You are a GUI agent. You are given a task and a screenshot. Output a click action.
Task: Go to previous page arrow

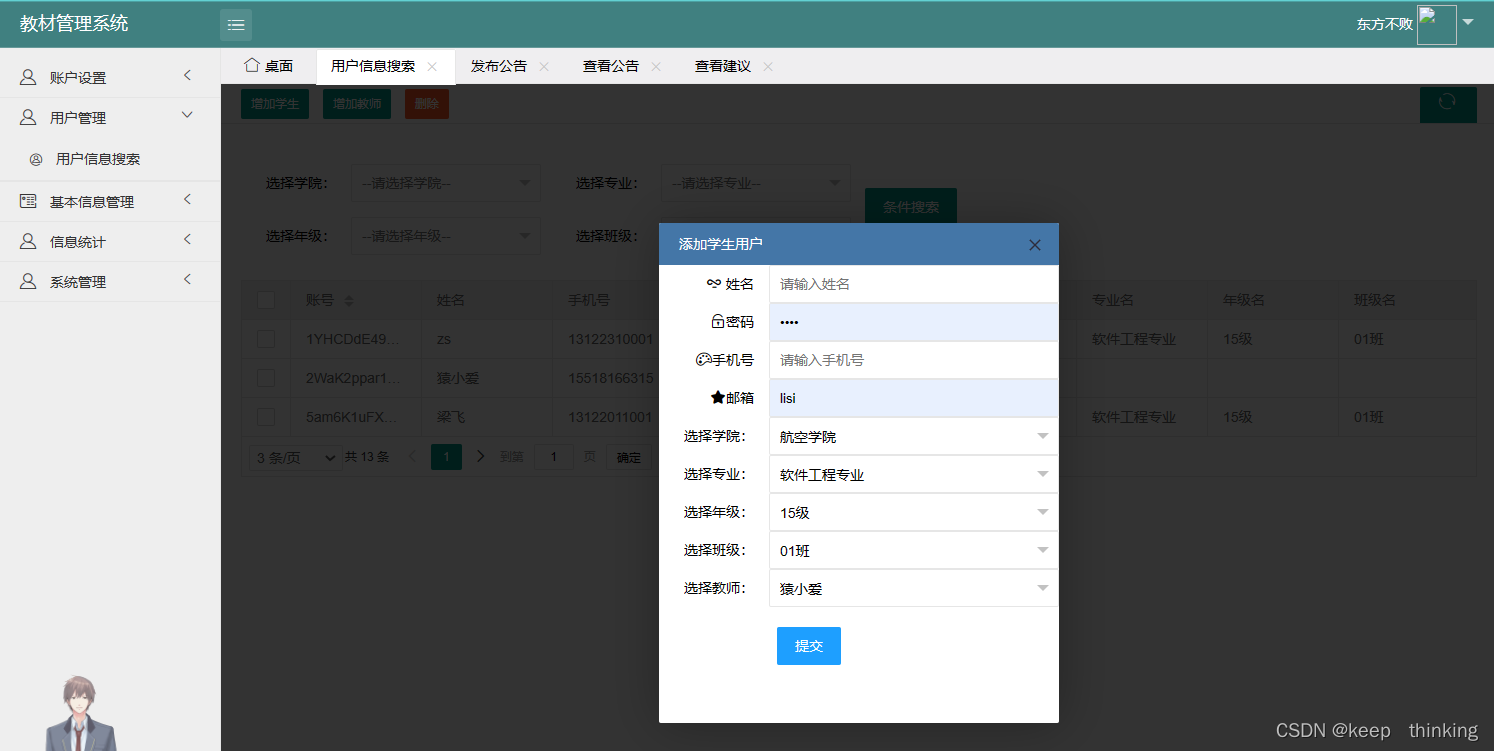pos(414,456)
